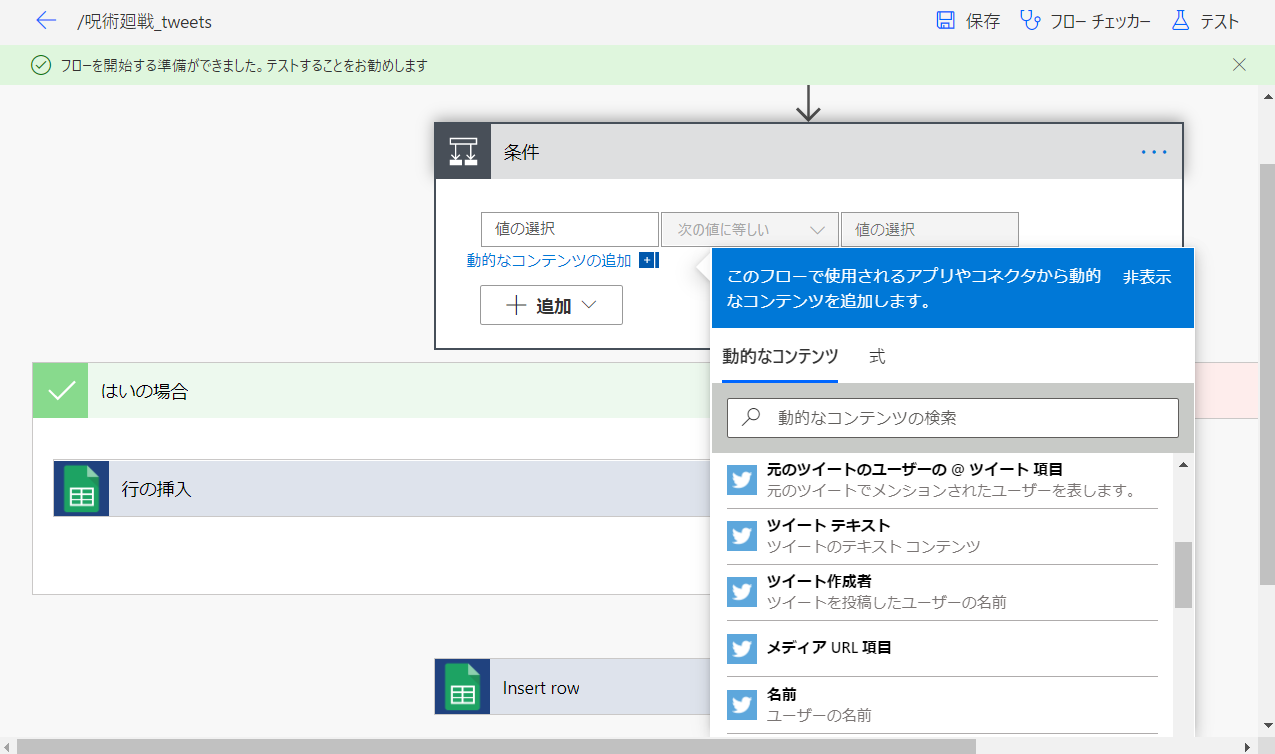The image size is (1275, 754).
Task: Click the left 値の選択 field
Action: click(569, 229)
